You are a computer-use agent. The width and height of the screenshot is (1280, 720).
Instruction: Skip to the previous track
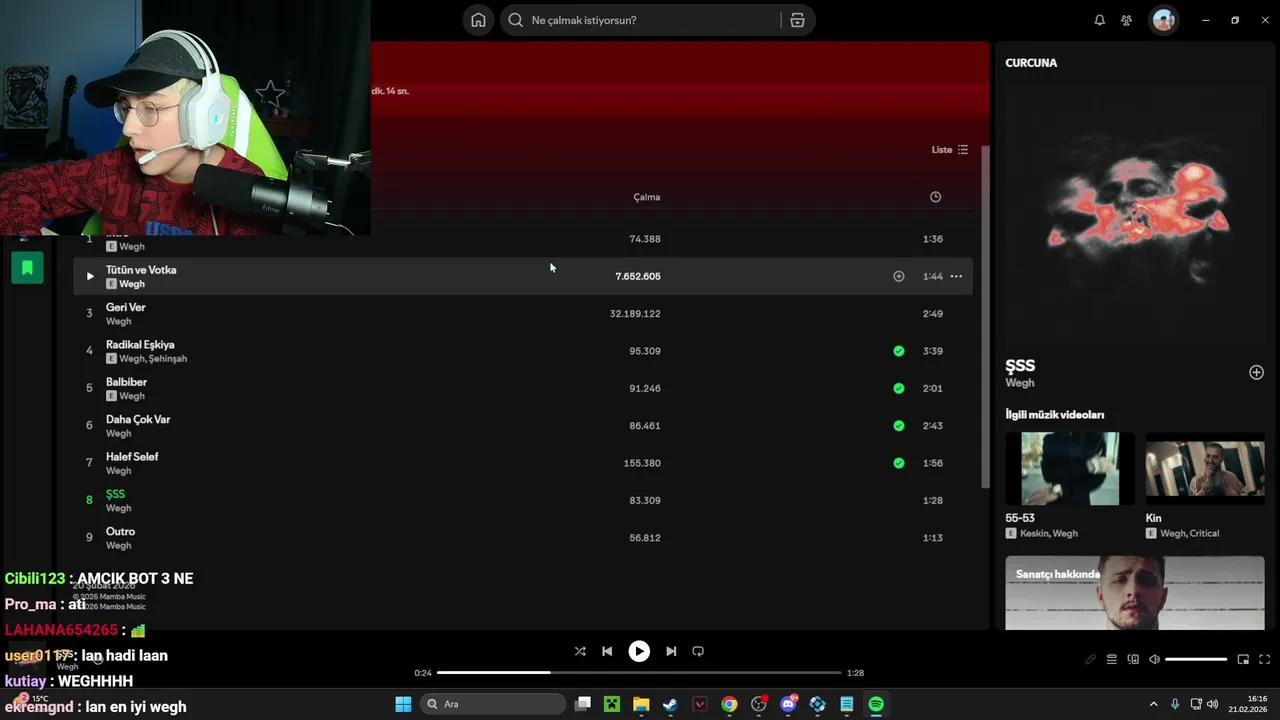point(607,651)
